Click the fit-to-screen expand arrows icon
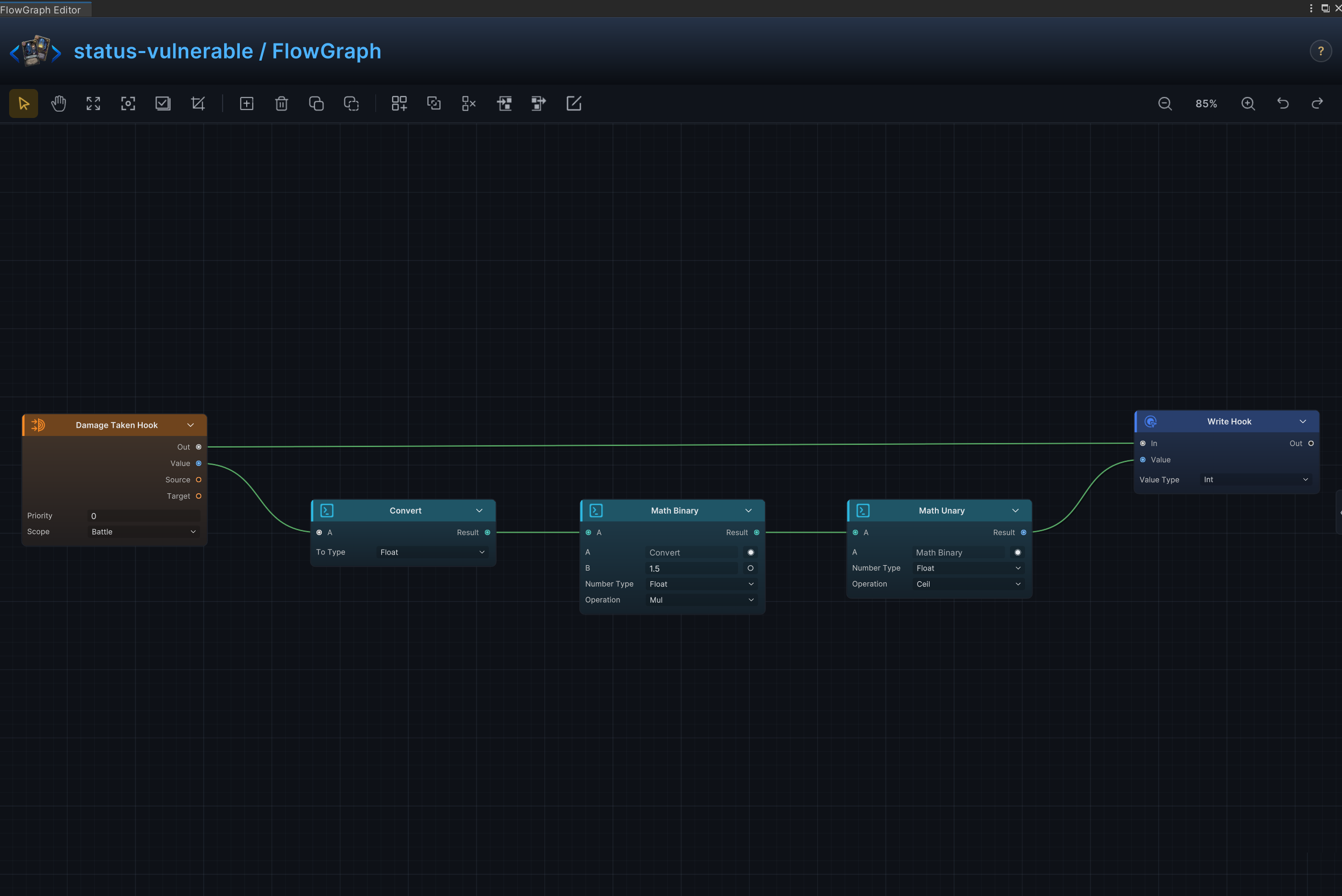Viewport: 1342px width, 896px height. [x=93, y=103]
